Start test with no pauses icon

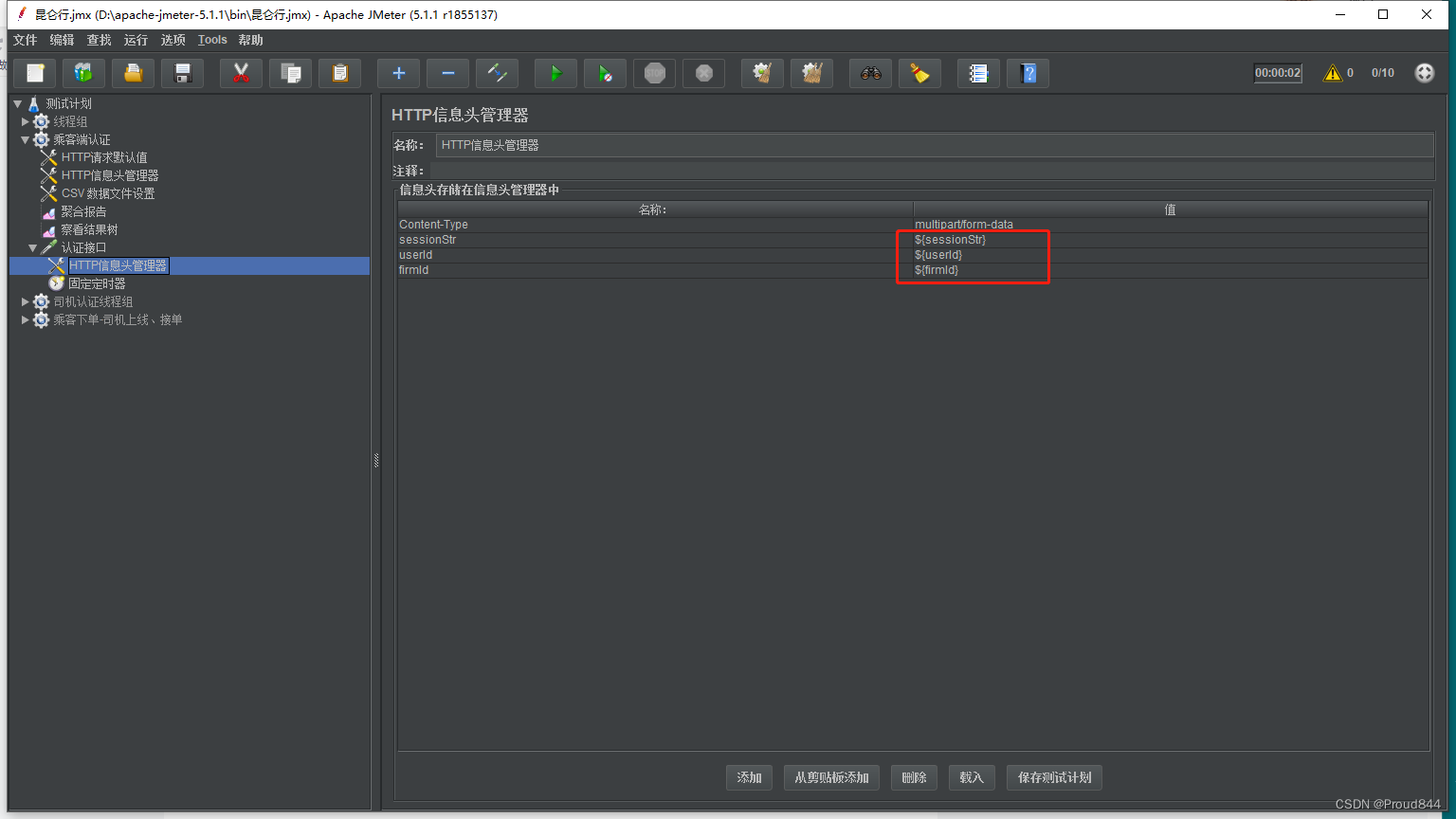[606, 73]
